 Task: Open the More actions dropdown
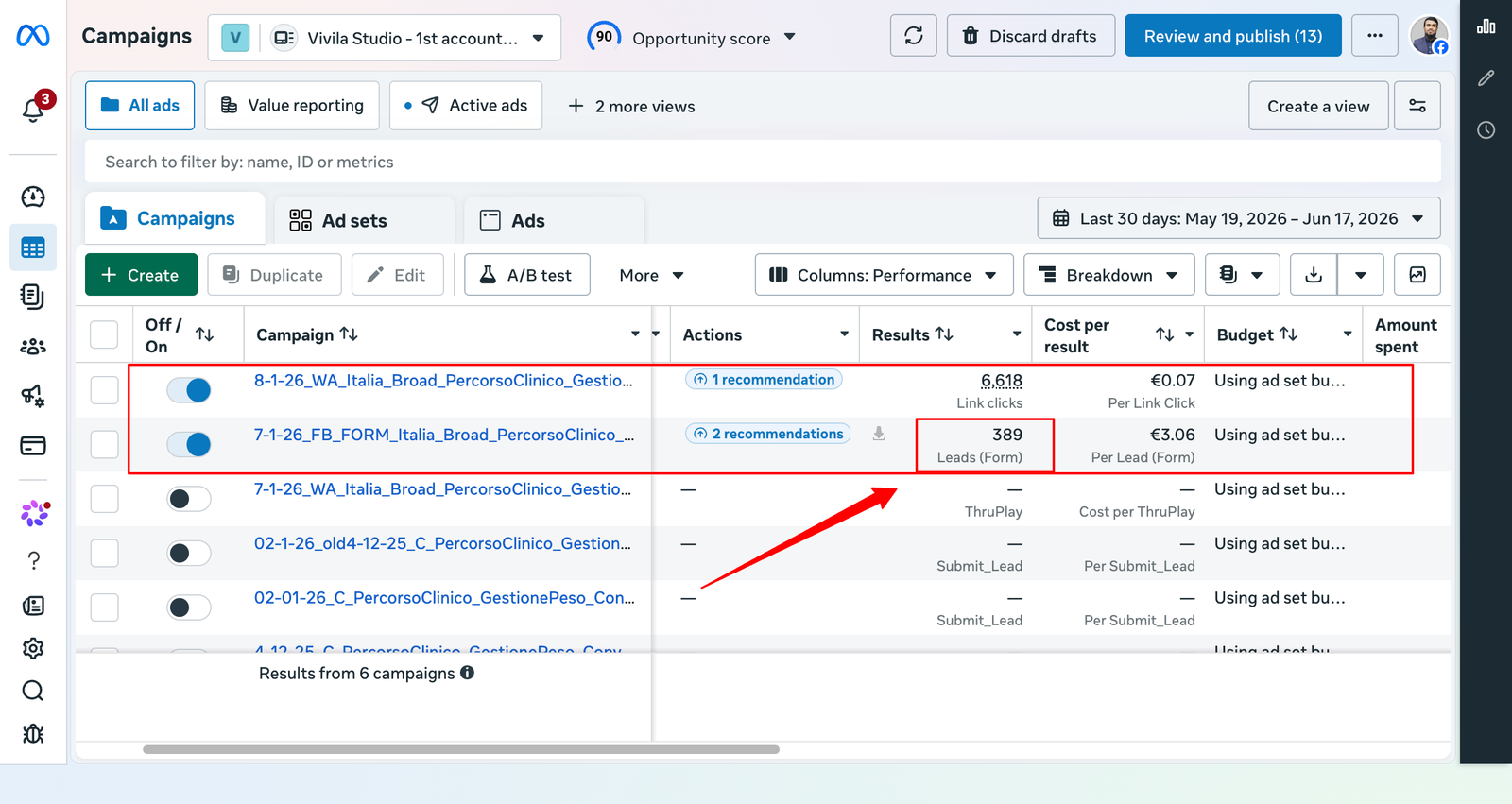point(652,275)
